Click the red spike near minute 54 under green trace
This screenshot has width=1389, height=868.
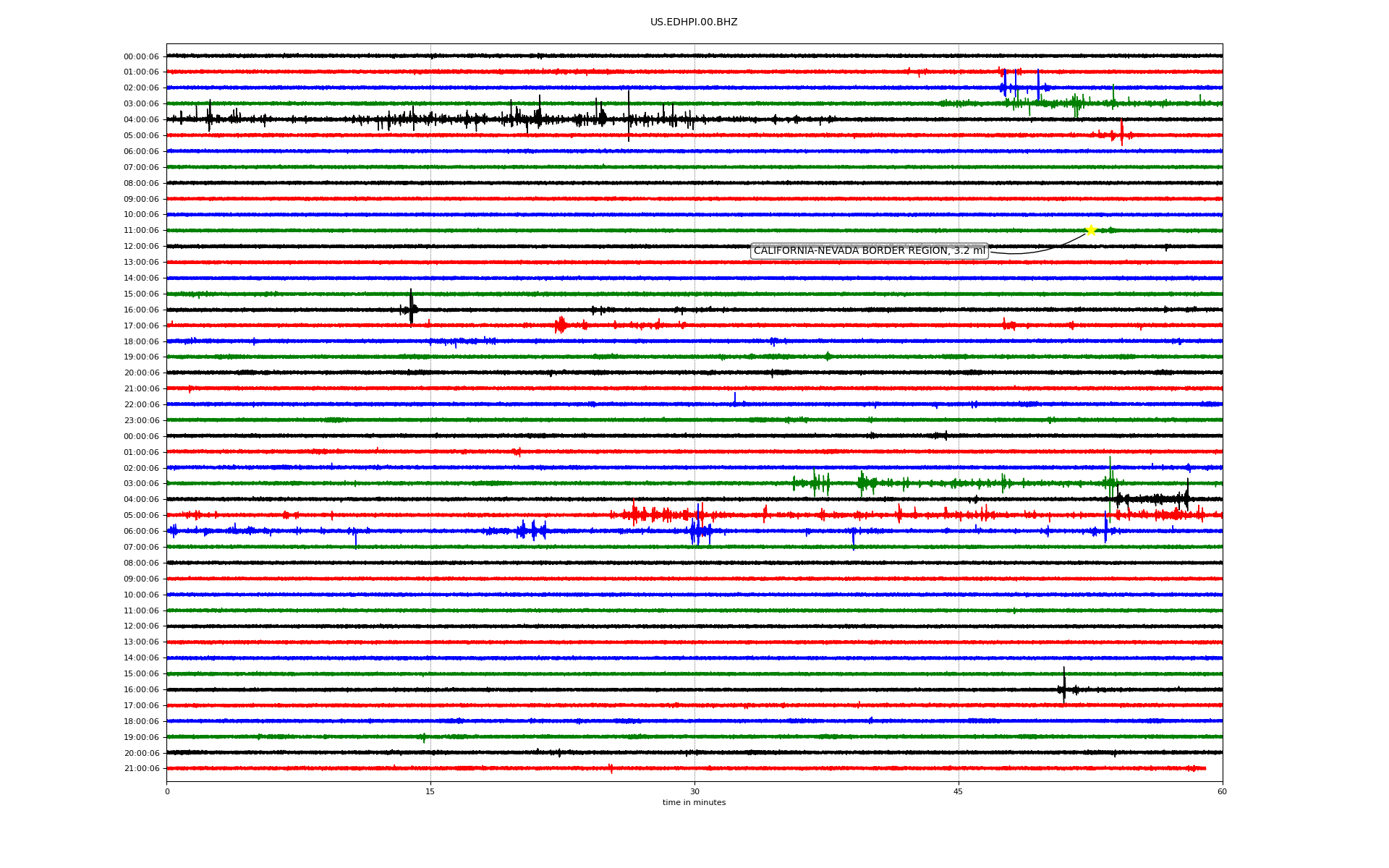1121,132
